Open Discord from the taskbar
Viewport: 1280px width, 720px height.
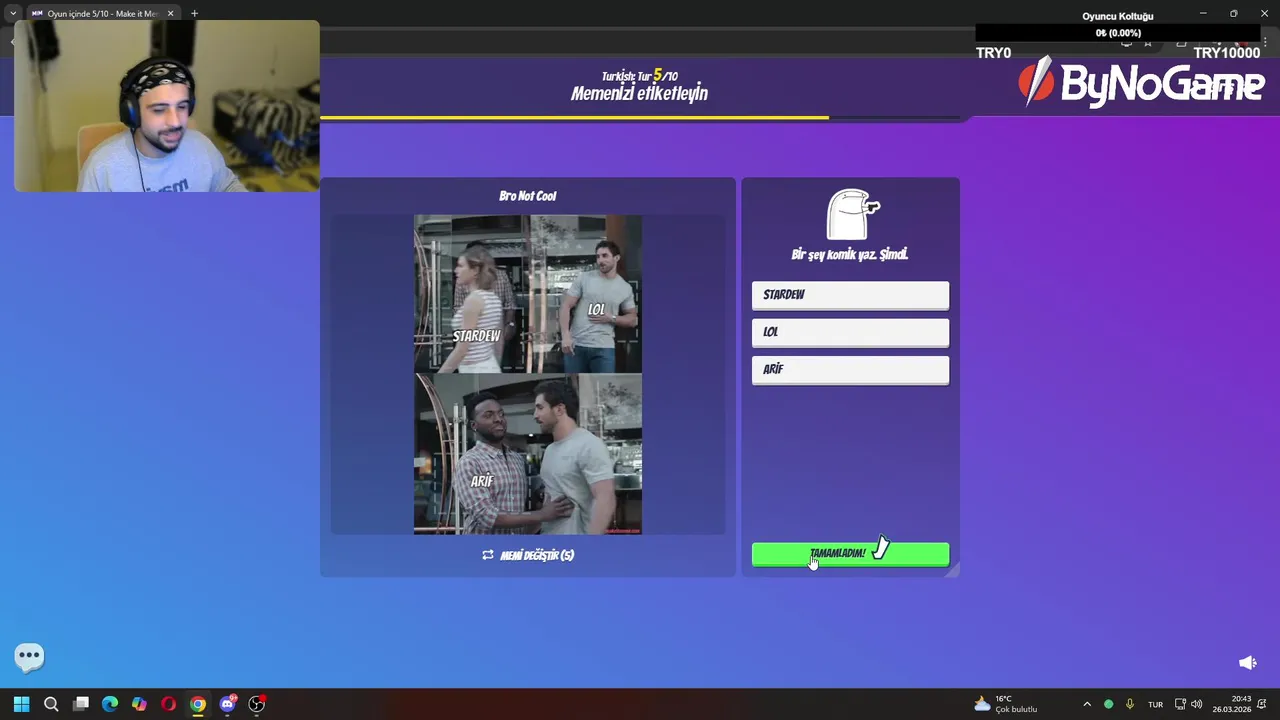point(227,704)
